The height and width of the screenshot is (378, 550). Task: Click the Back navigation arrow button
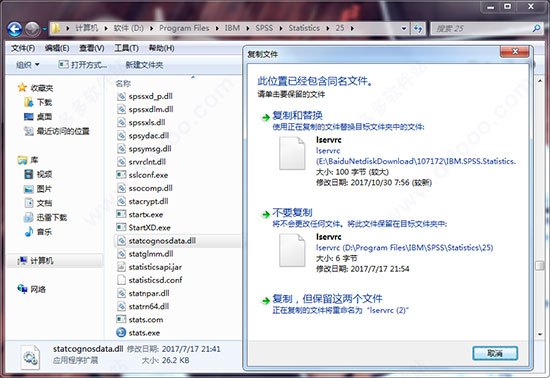pos(15,29)
